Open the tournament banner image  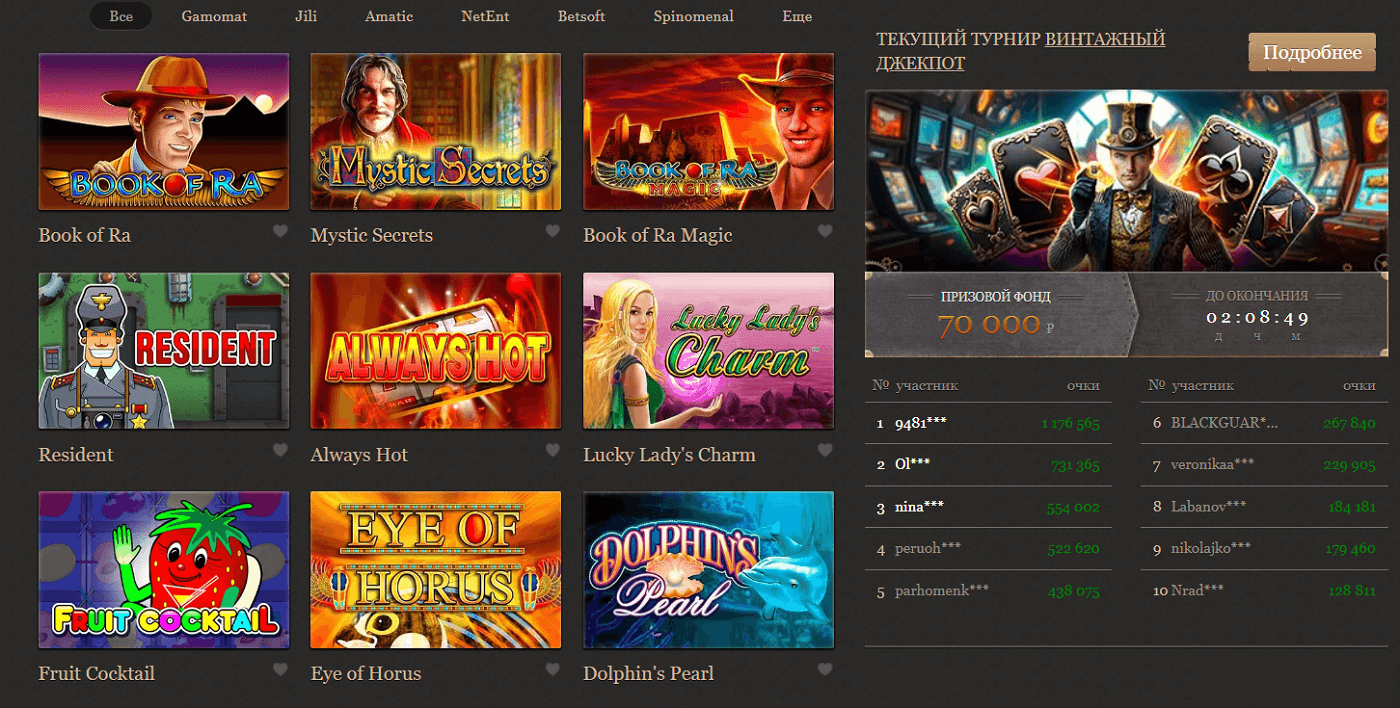click(x=1127, y=181)
